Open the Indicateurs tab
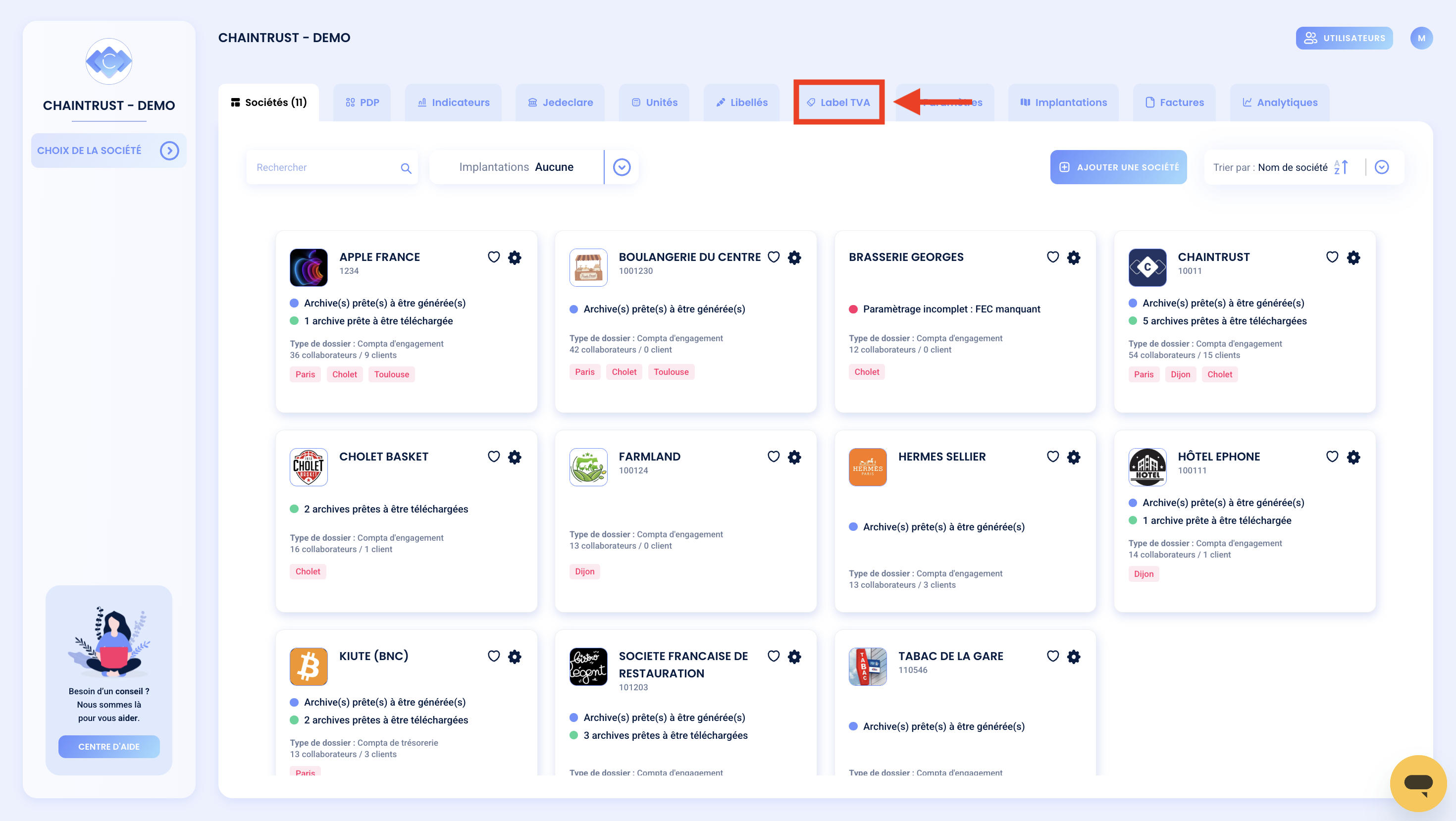The height and width of the screenshot is (821, 1456). coord(453,103)
